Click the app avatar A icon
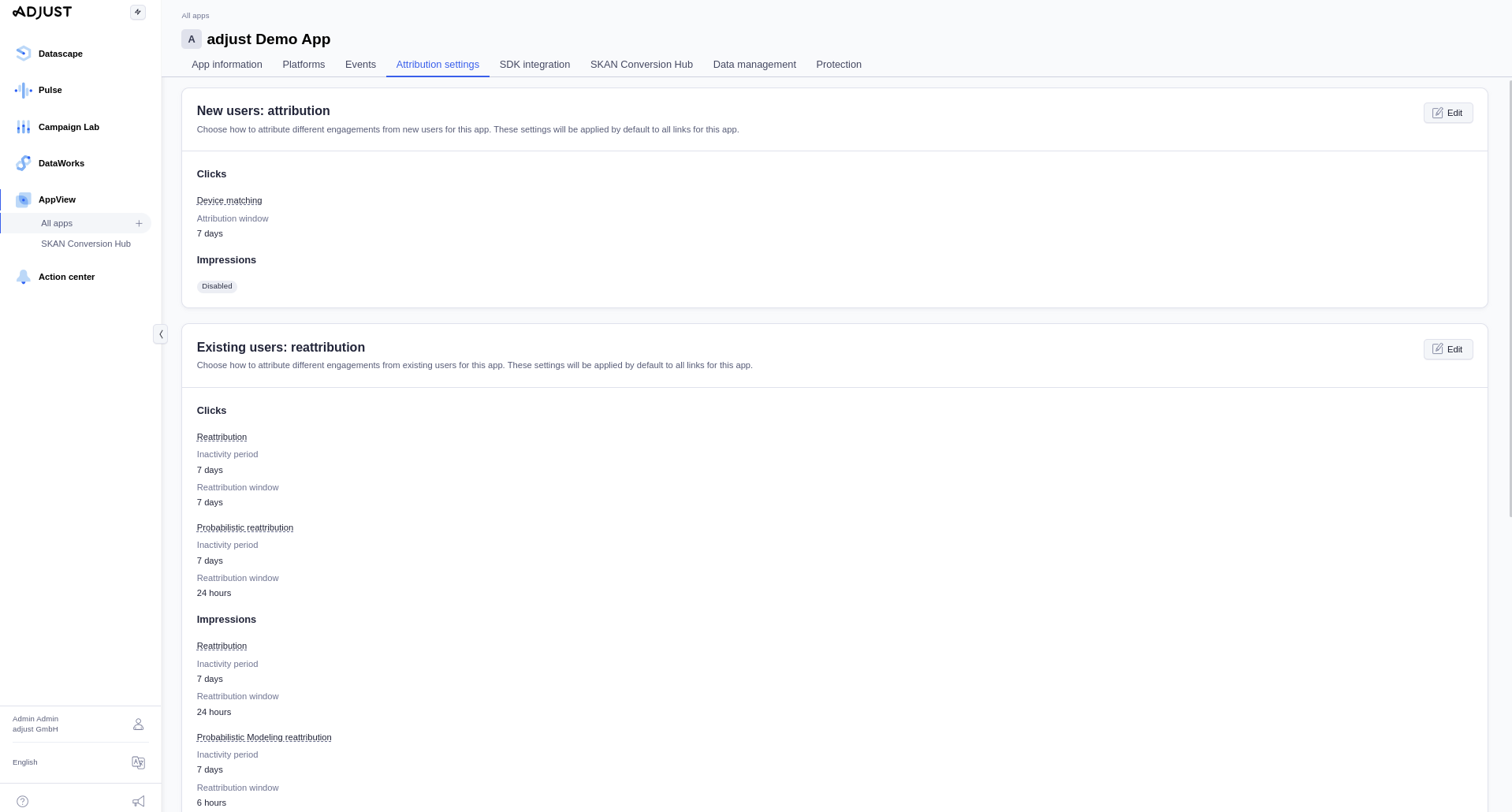 point(192,39)
